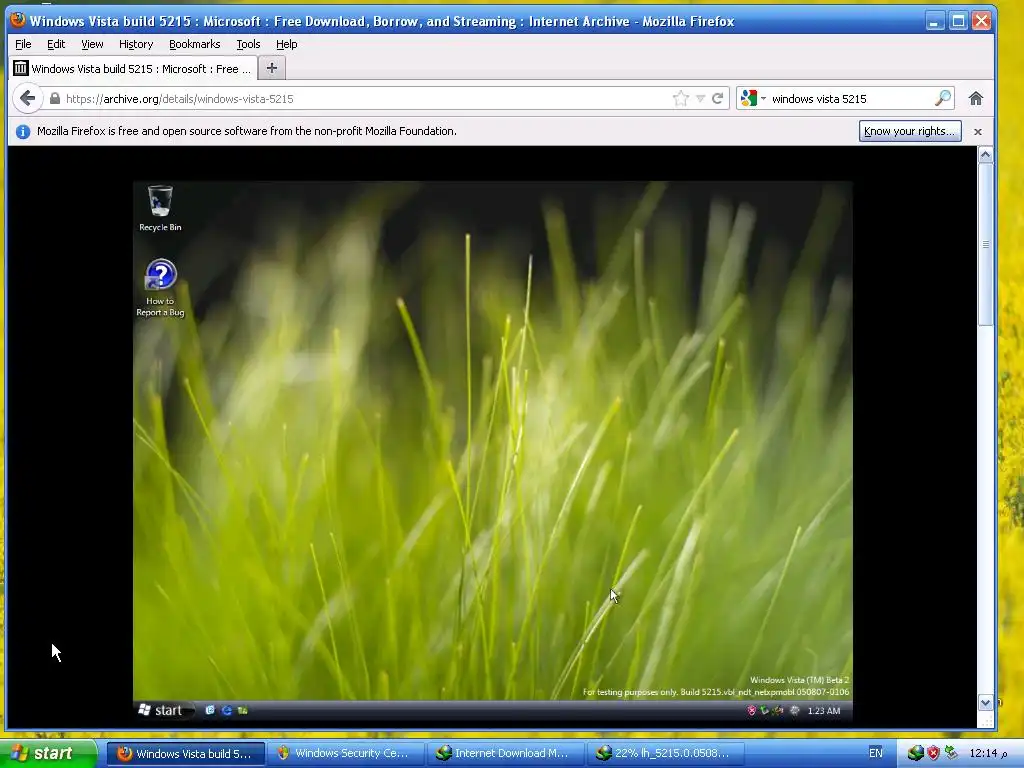Image resolution: width=1024 pixels, height=768 pixels.
Task: Click the Firefox logo in the title bar
Action: pos(18,20)
